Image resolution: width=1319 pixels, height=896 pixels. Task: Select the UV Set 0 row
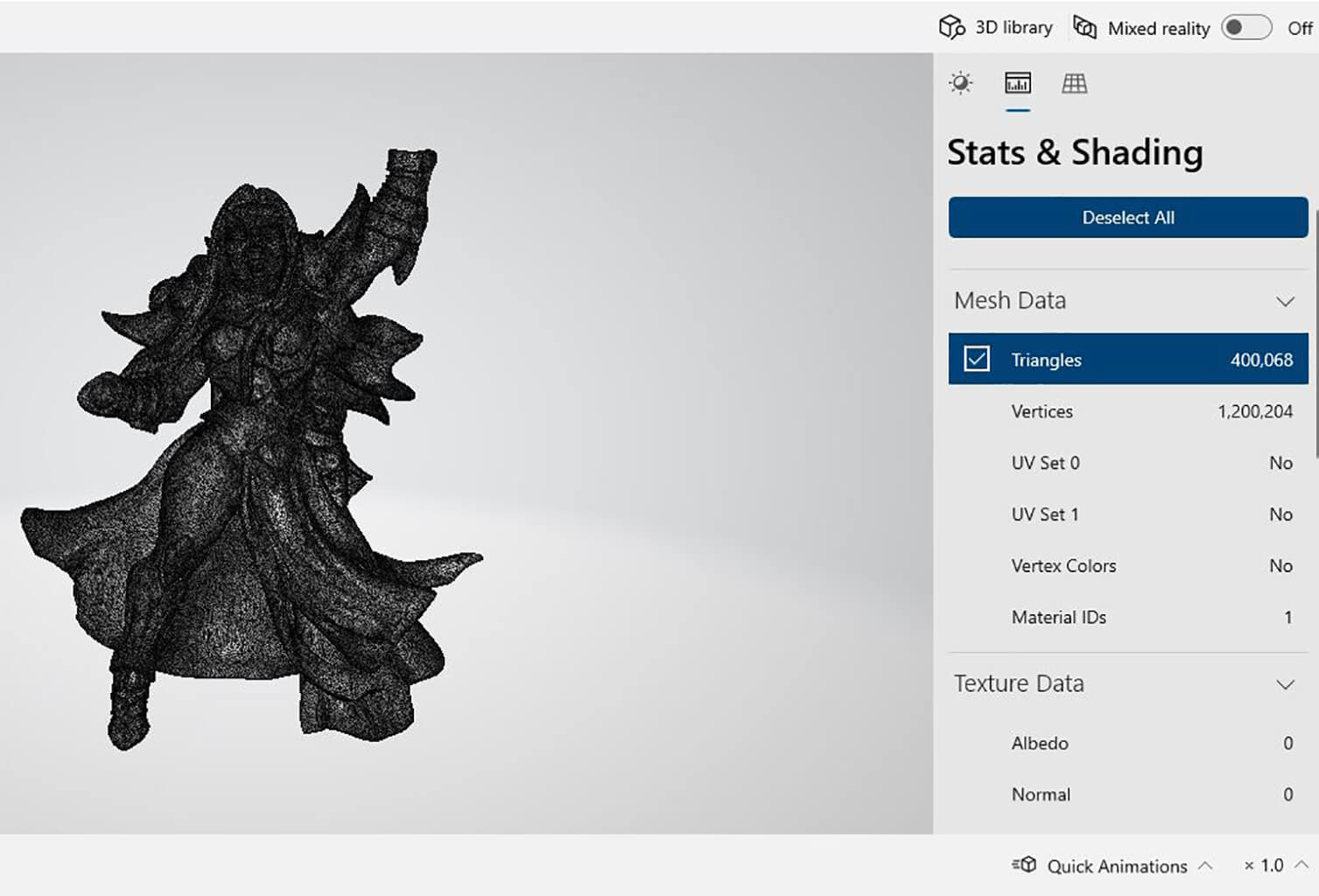click(1127, 463)
